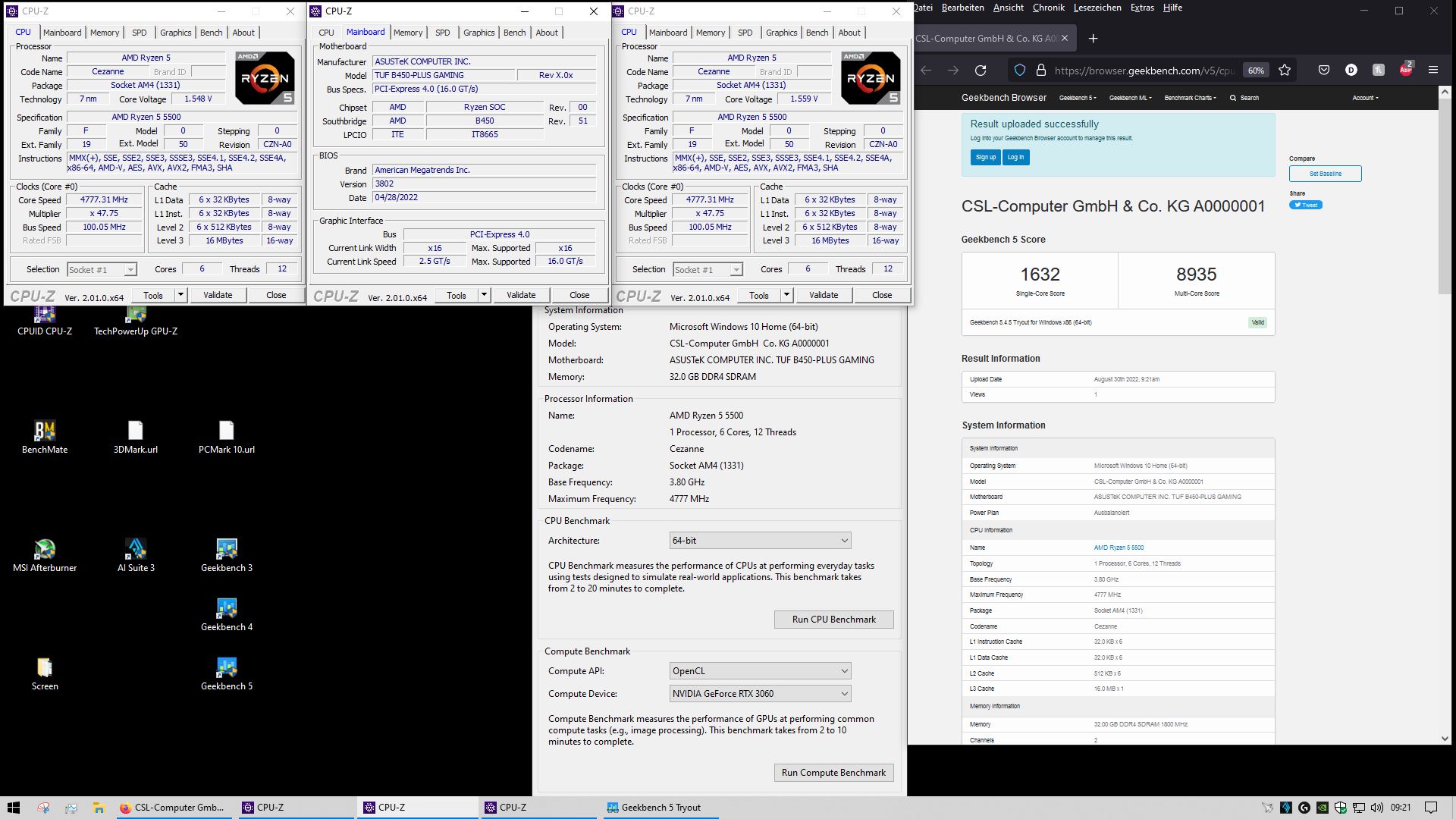Click the Log in button

[1015, 157]
